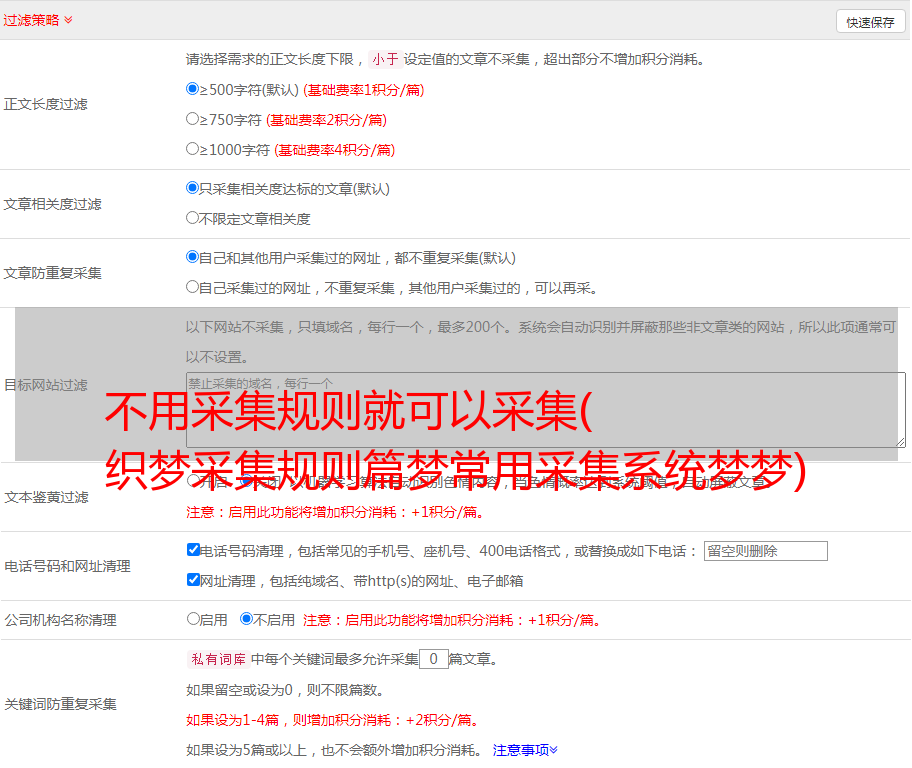Select 不启用 for 公司机构名称清理

pos(247,619)
